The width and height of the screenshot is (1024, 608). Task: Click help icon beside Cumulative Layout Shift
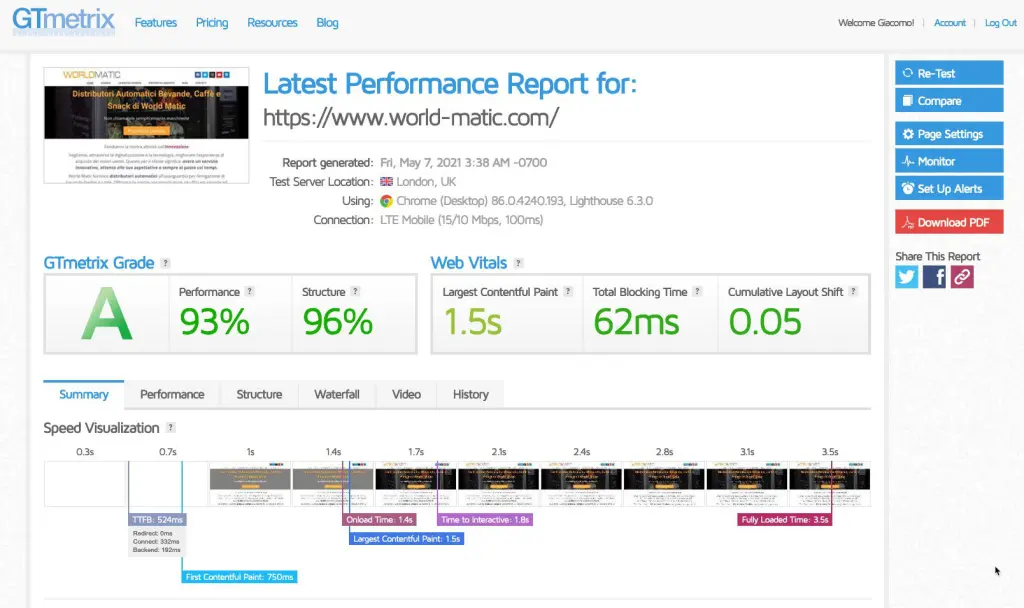pyautogui.click(x=853, y=291)
